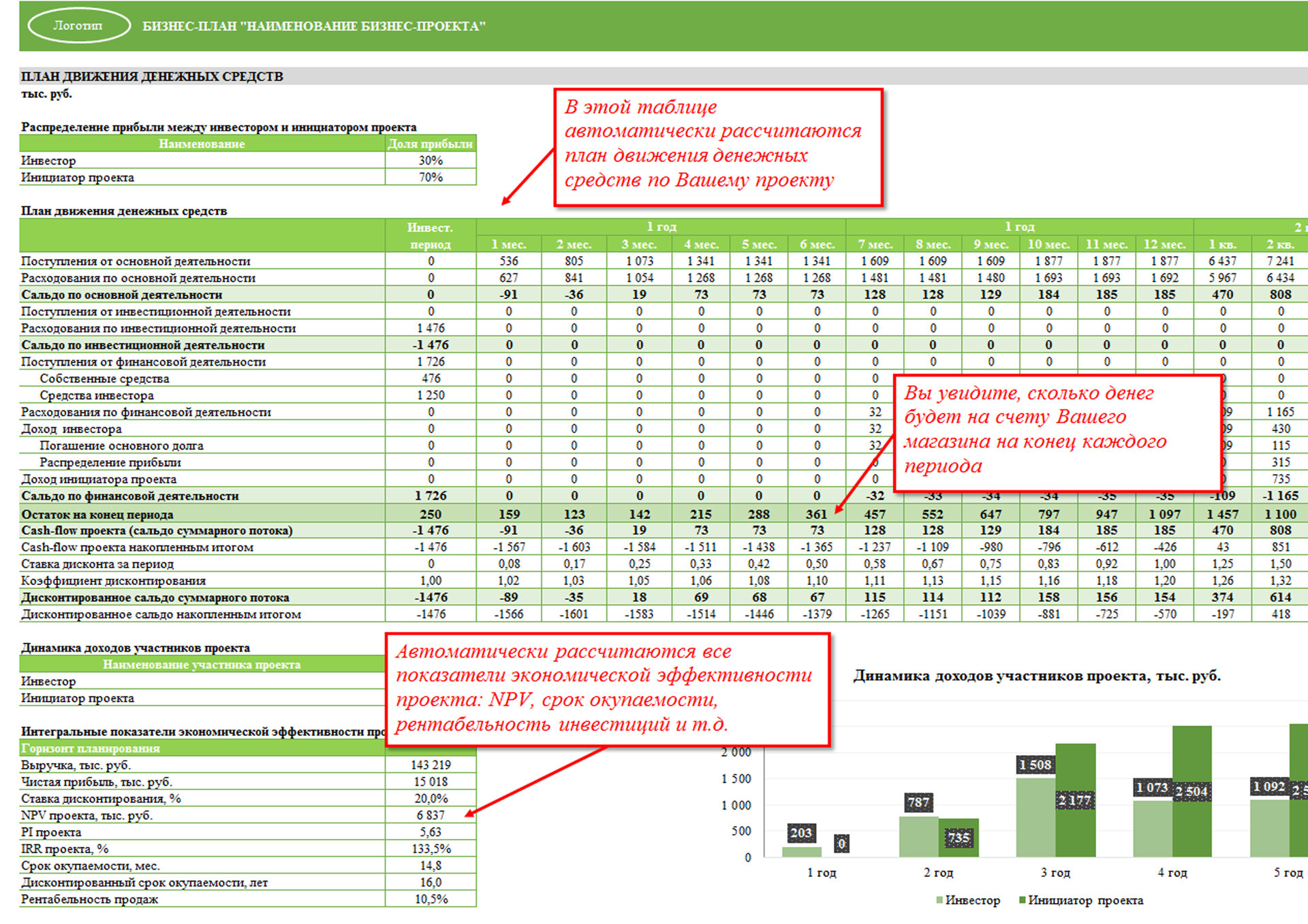Click cumulative cash-flow value -1 567

pyautogui.click(x=509, y=547)
